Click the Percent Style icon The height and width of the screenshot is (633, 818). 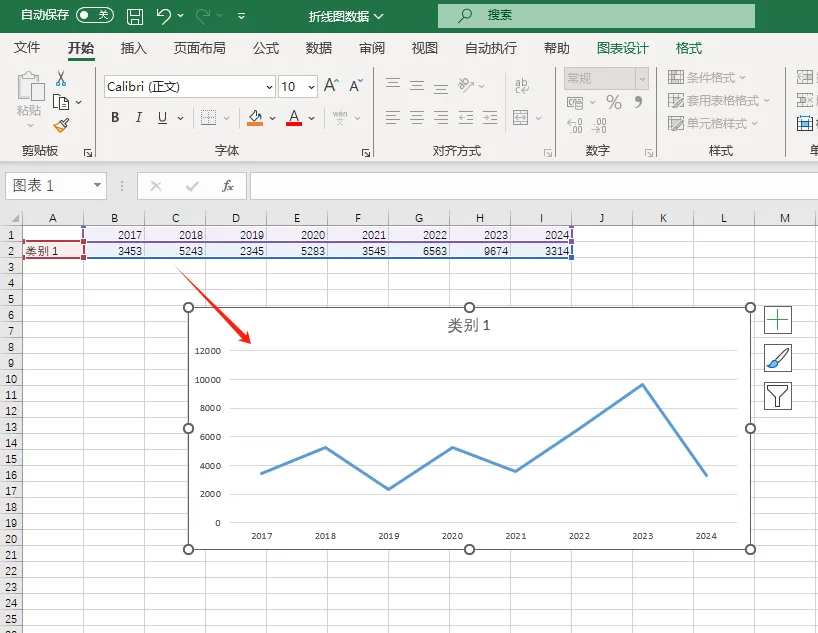pyautogui.click(x=614, y=102)
